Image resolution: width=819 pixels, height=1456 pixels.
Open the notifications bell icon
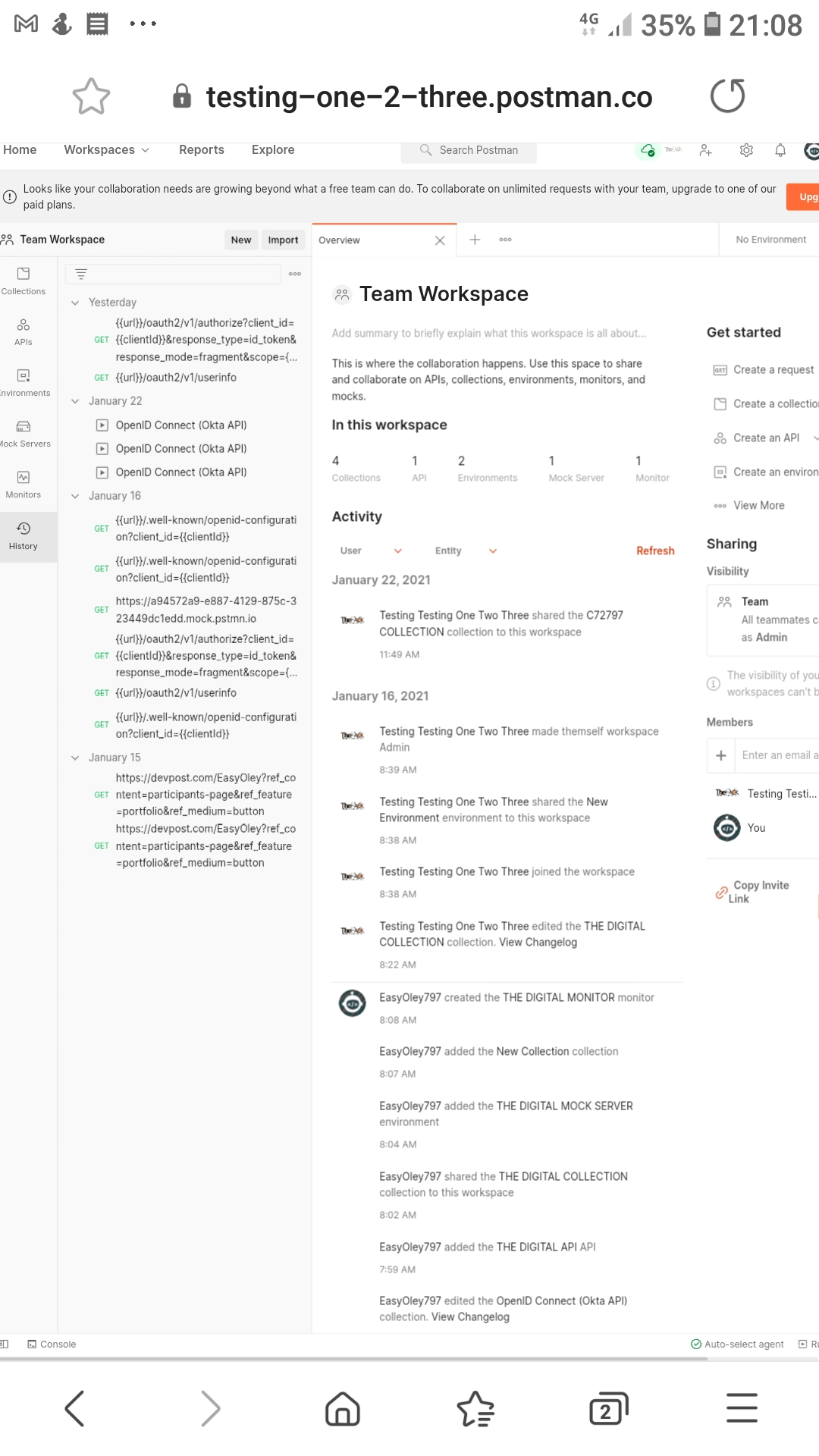[780, 150]
